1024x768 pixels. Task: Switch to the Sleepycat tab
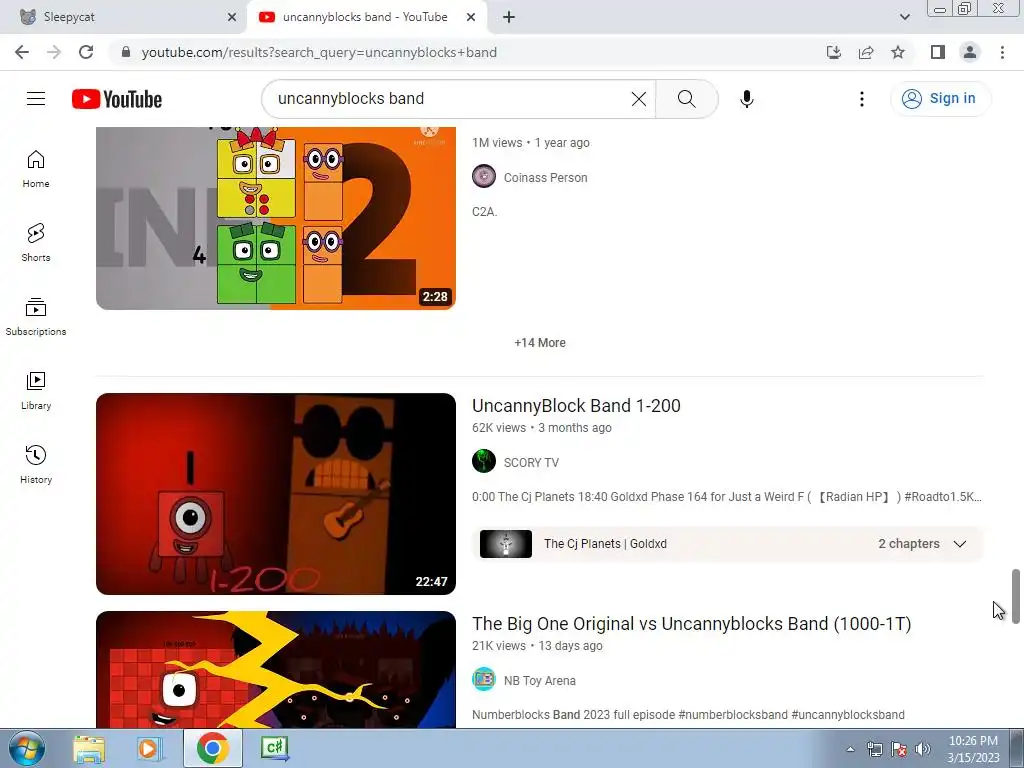[123, 18]
